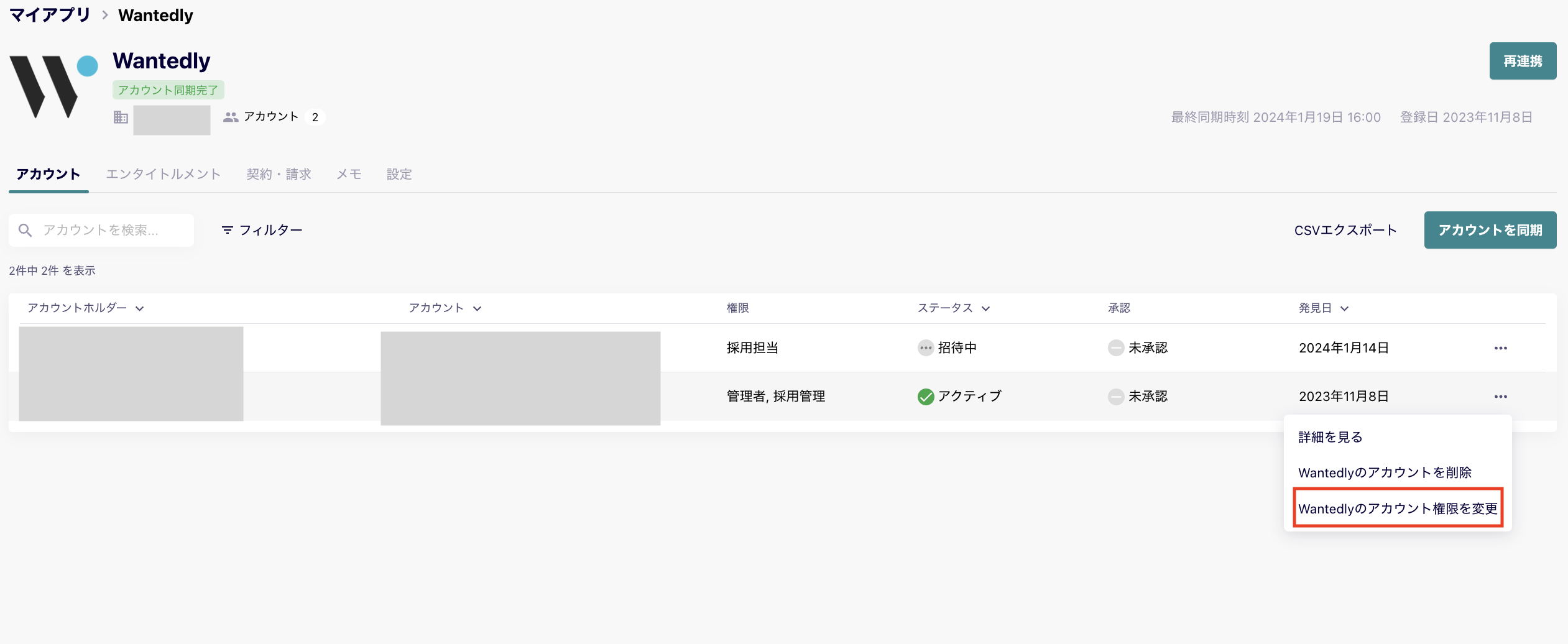Image resolution: width=1568 pixels, height=644 pixels.
Task: Switch to the エンタイトルメント tab
Action: (x=164, y=174)
